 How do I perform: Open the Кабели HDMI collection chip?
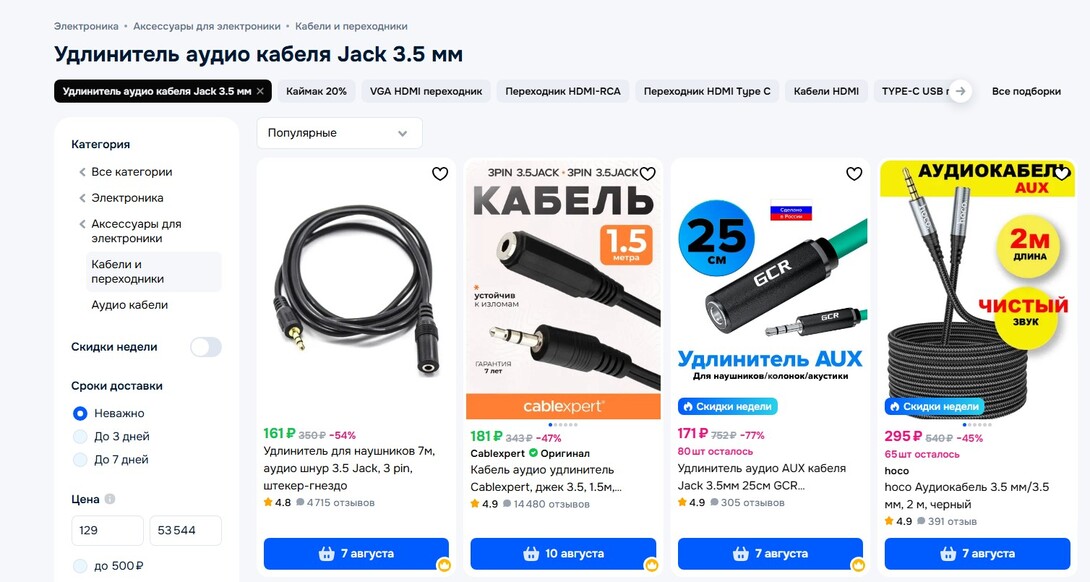coord(826,91)
